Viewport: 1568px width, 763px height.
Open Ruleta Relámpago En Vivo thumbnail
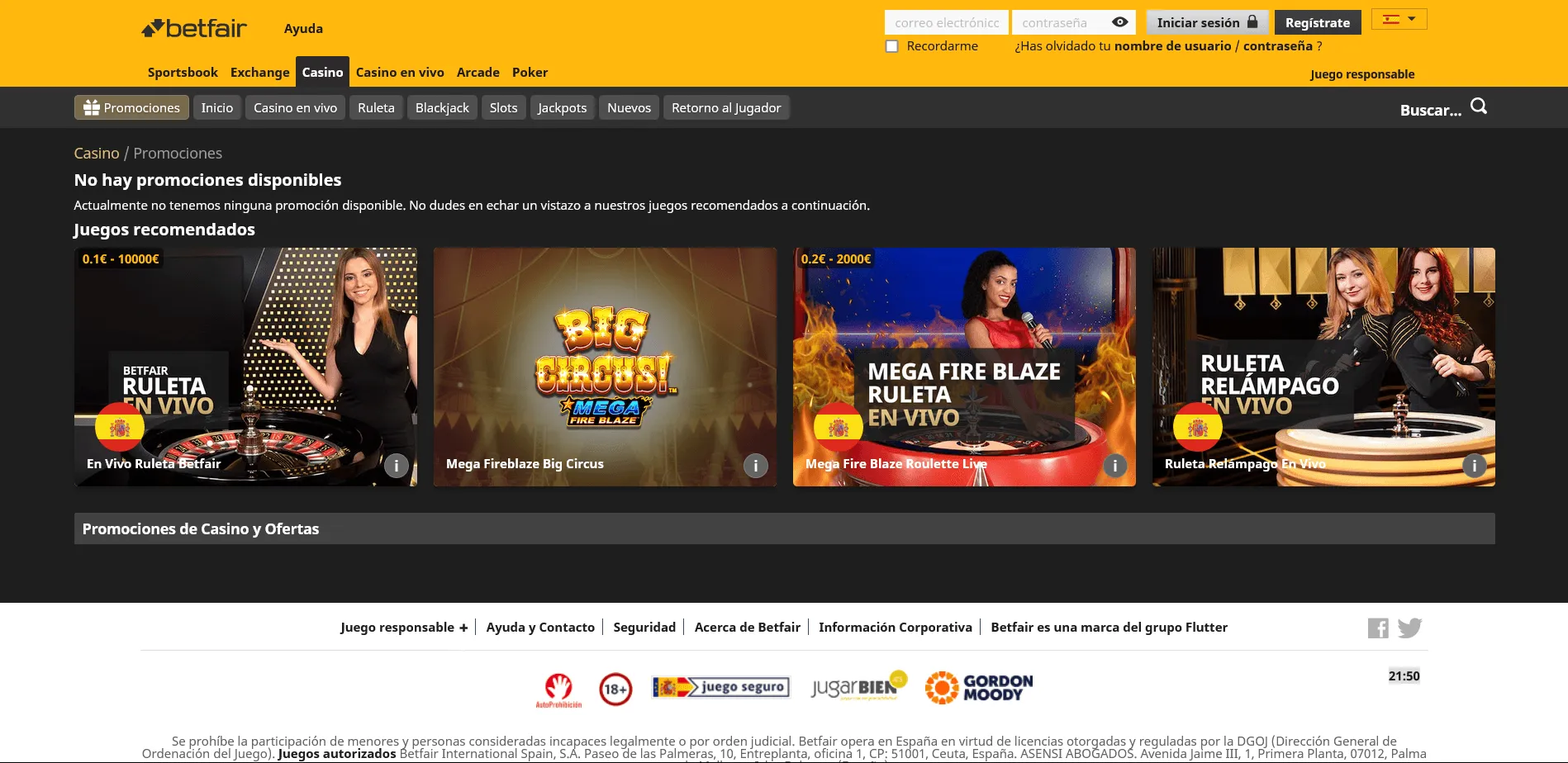click(1323, 367)
